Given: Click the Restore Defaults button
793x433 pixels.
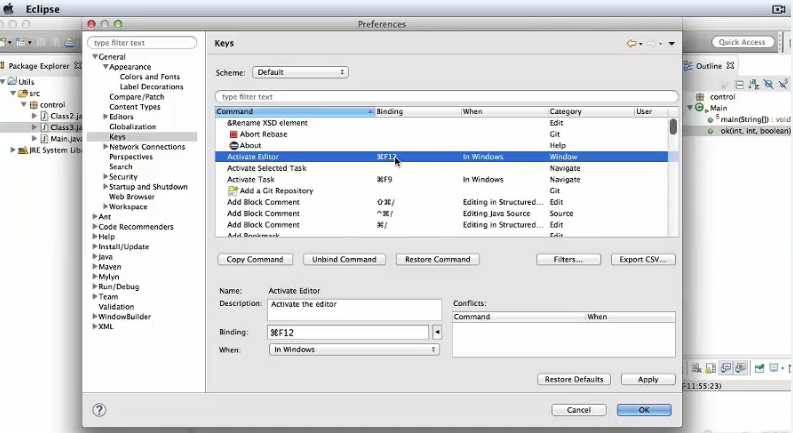Looking at the screenshot, I should (574, 379).
